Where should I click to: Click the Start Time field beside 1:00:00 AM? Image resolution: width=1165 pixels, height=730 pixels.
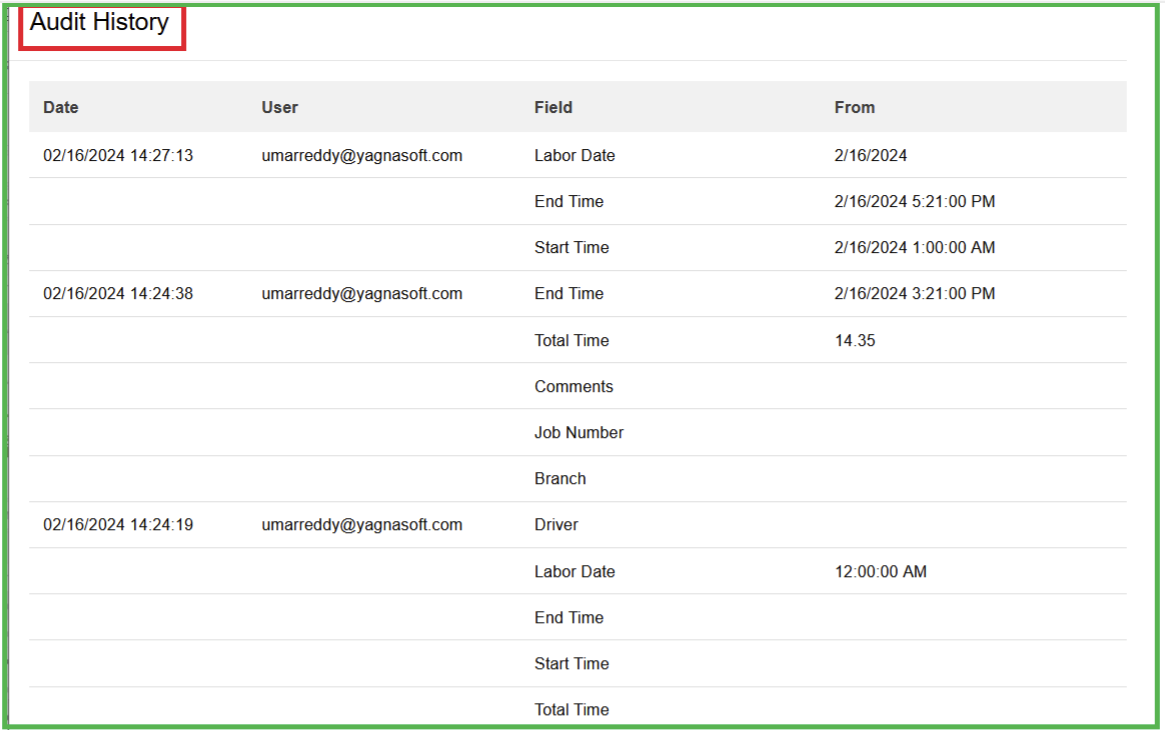[x=571, y=247]
